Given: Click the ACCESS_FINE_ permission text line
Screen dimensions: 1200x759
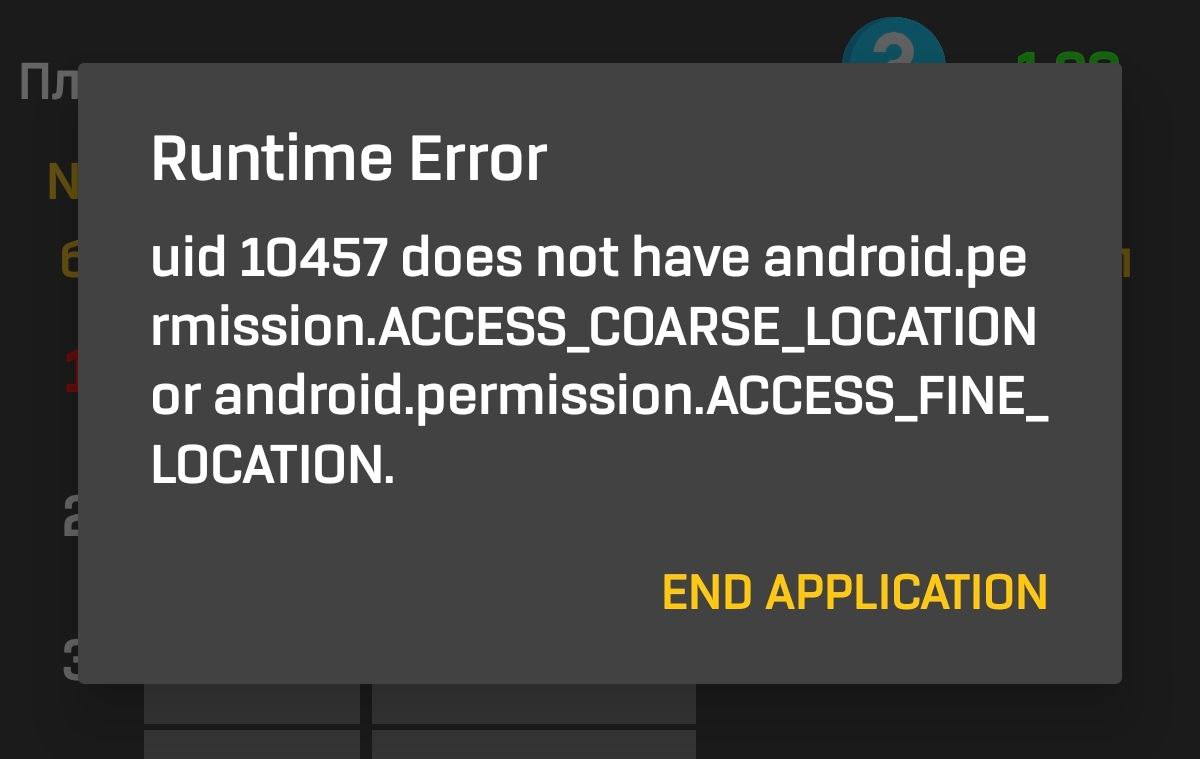Looking at the screenshot, I should [x=600, y=398].
